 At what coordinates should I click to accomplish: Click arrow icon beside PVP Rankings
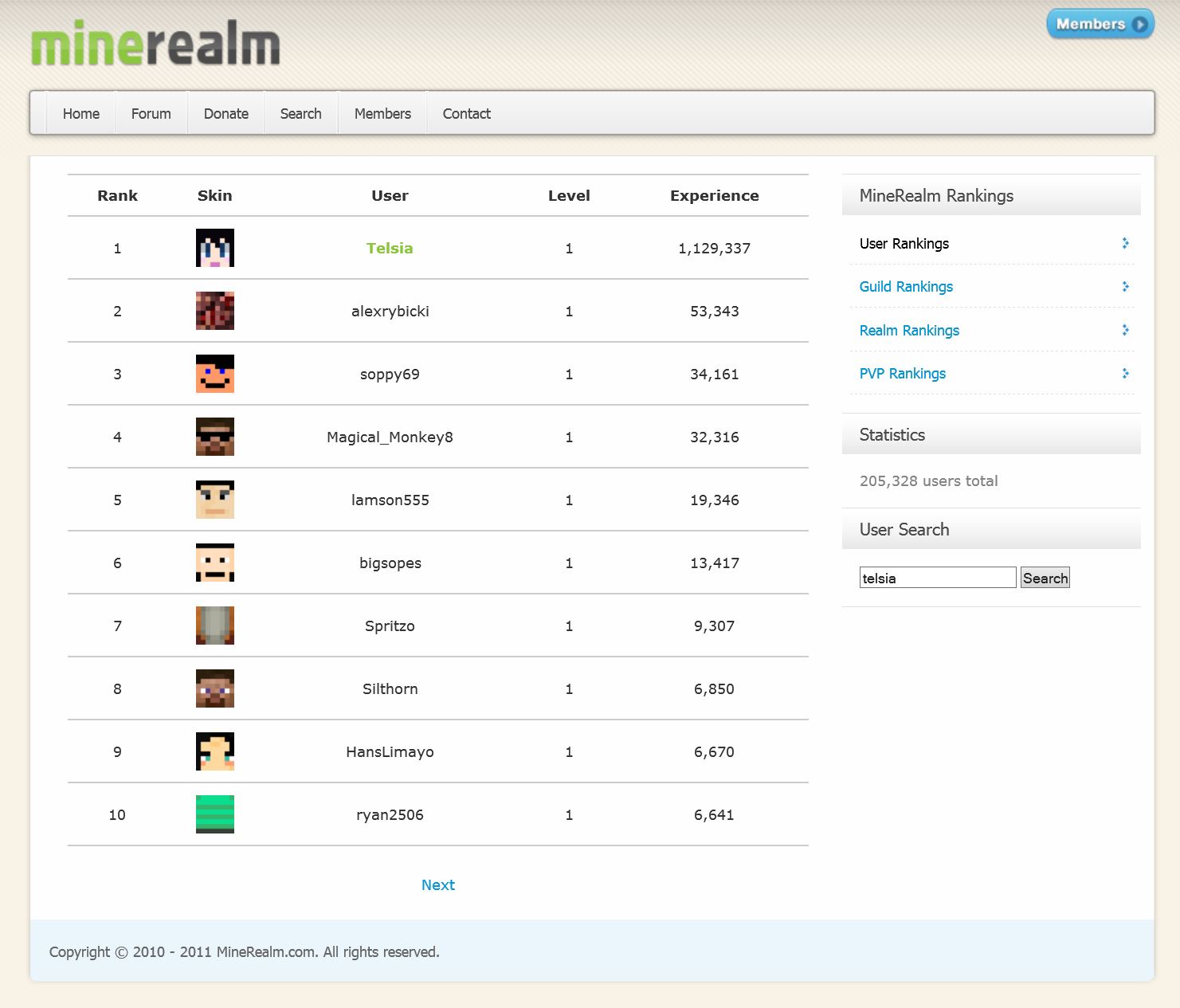pos(1125,374)
